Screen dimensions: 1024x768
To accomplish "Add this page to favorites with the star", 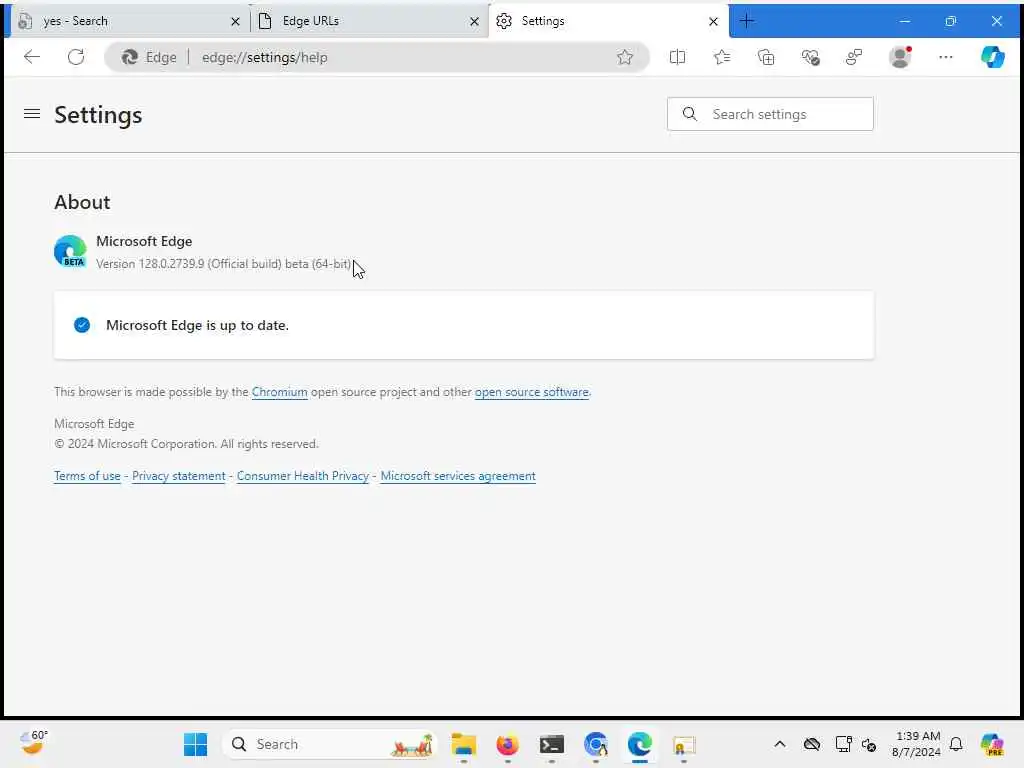I will pyautogui.click(x=624, y=57).
